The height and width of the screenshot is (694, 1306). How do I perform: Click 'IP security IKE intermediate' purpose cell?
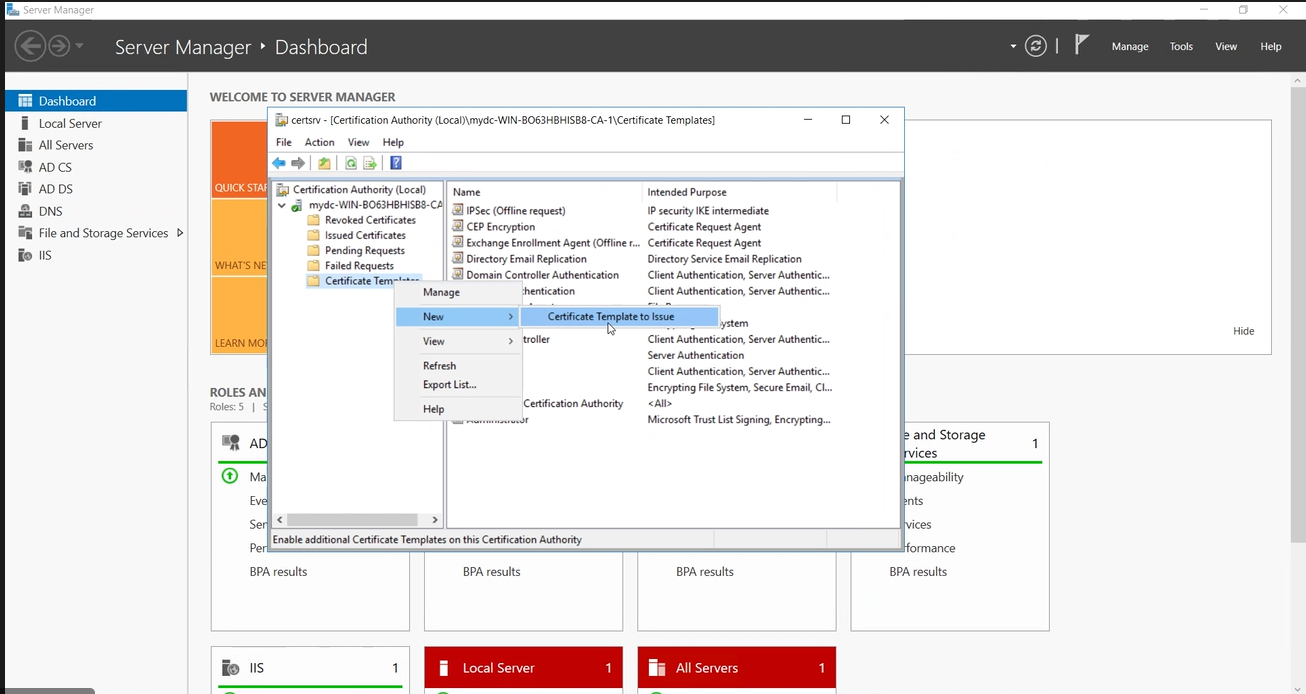tap(708, 211)
